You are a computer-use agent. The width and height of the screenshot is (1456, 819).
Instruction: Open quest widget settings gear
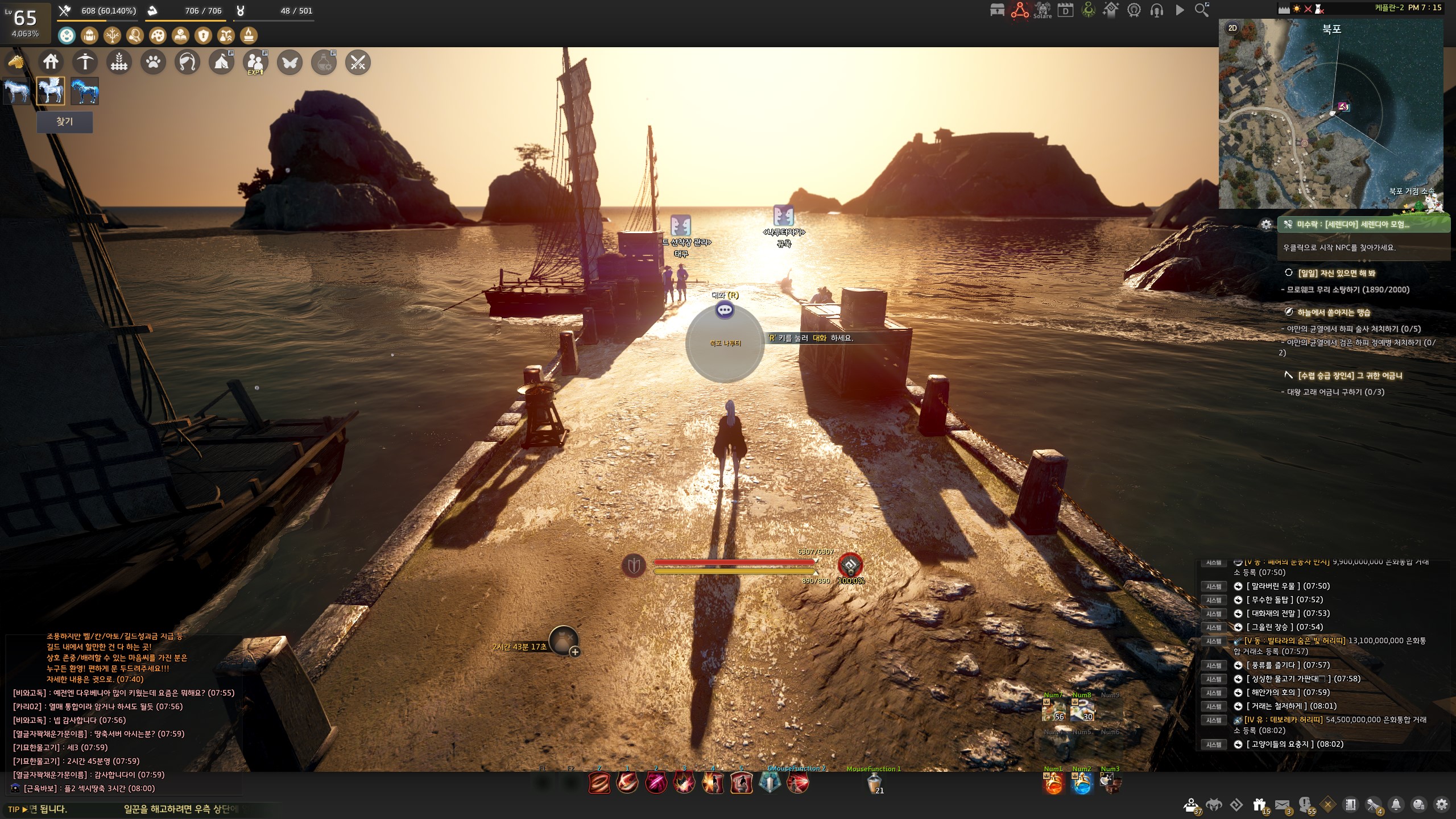[x=1266, y=225]
